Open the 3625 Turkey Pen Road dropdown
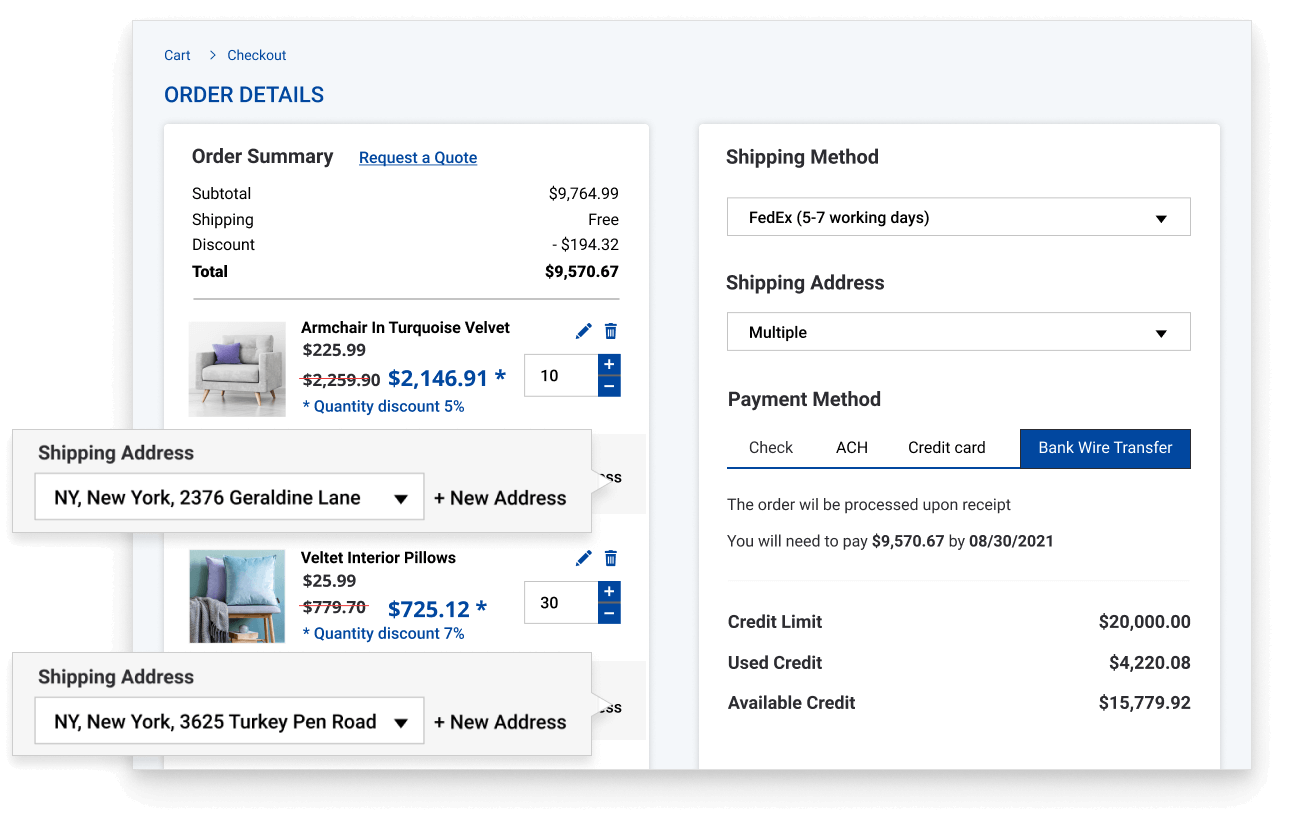The image size is (1292, 830). 229,722
